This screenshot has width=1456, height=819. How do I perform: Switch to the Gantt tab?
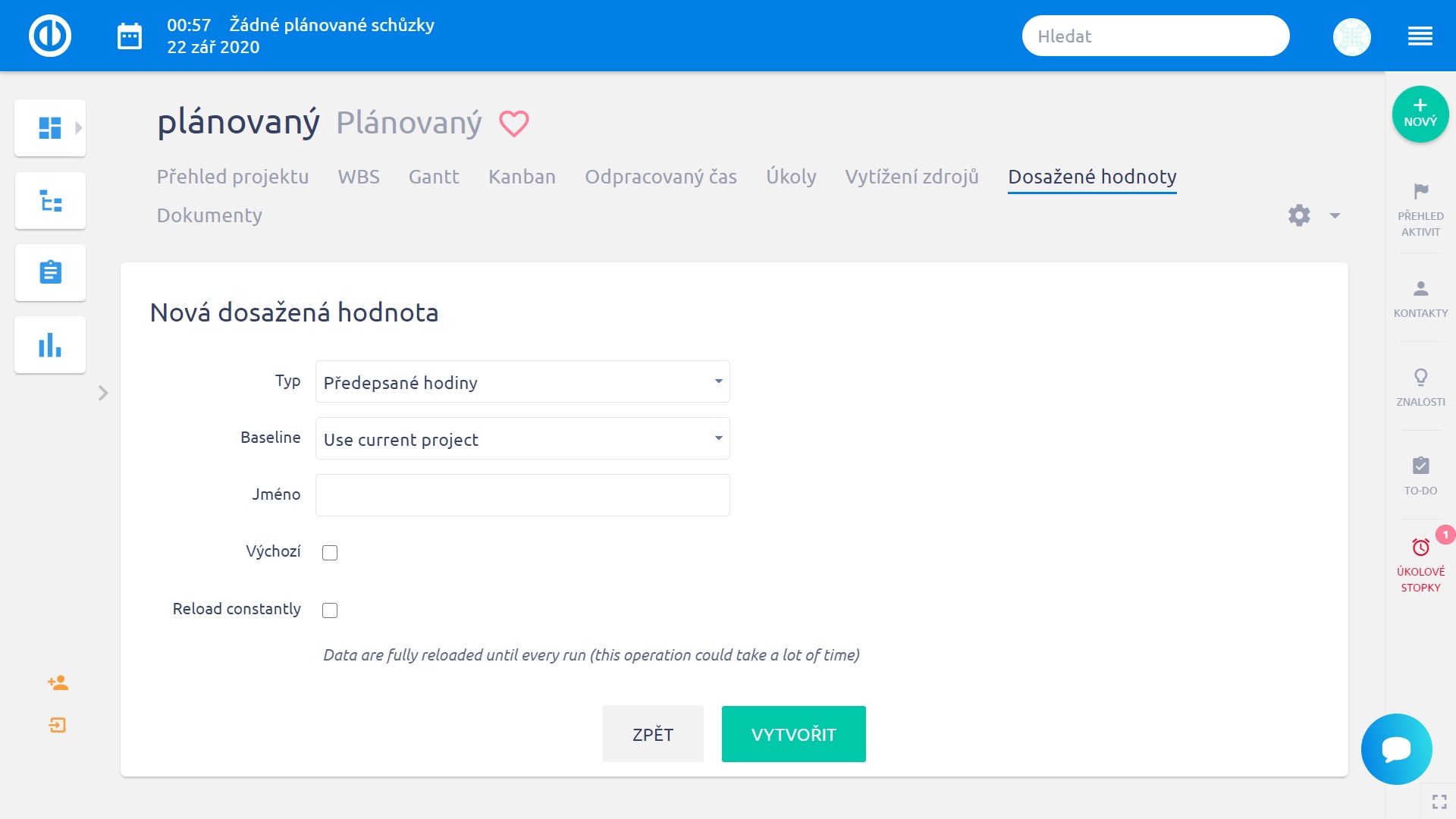[434, 177]
